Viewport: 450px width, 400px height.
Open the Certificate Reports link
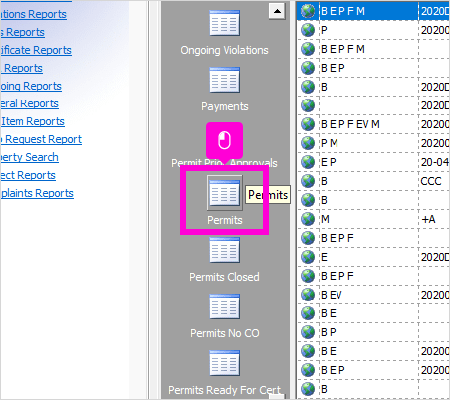(36, 50)
